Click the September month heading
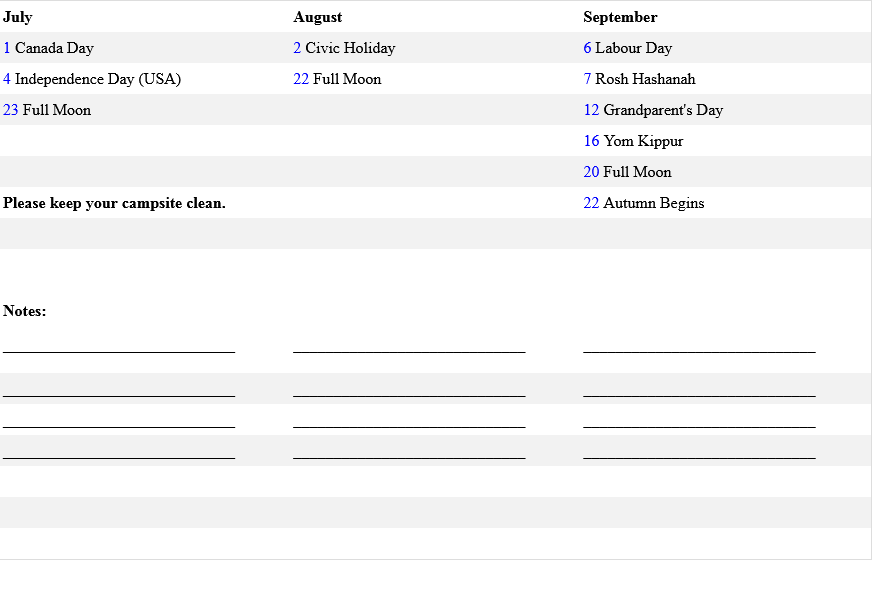Screen dimensions: 873x608 click(x=620, y=17)
